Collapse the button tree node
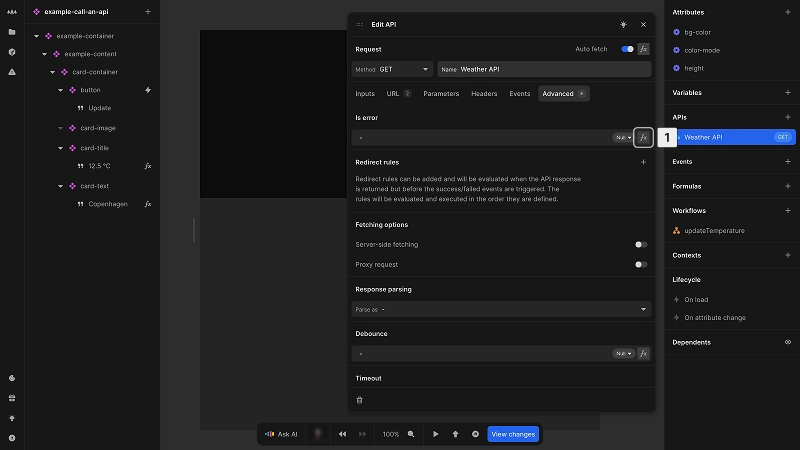This screenshot has width=800, height=450. (60, 90)
